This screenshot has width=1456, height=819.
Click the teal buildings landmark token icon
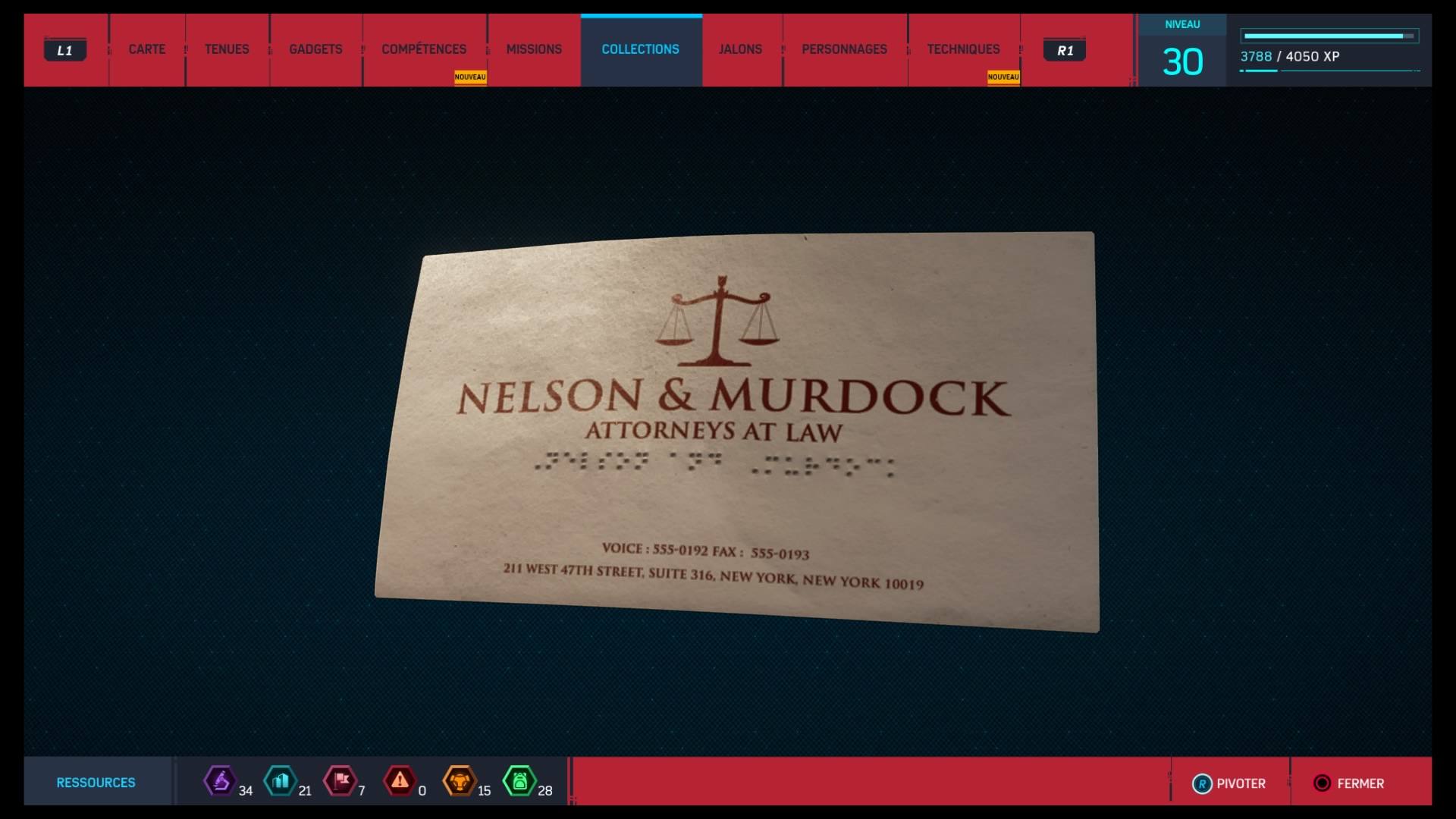[x=281, y=780]
